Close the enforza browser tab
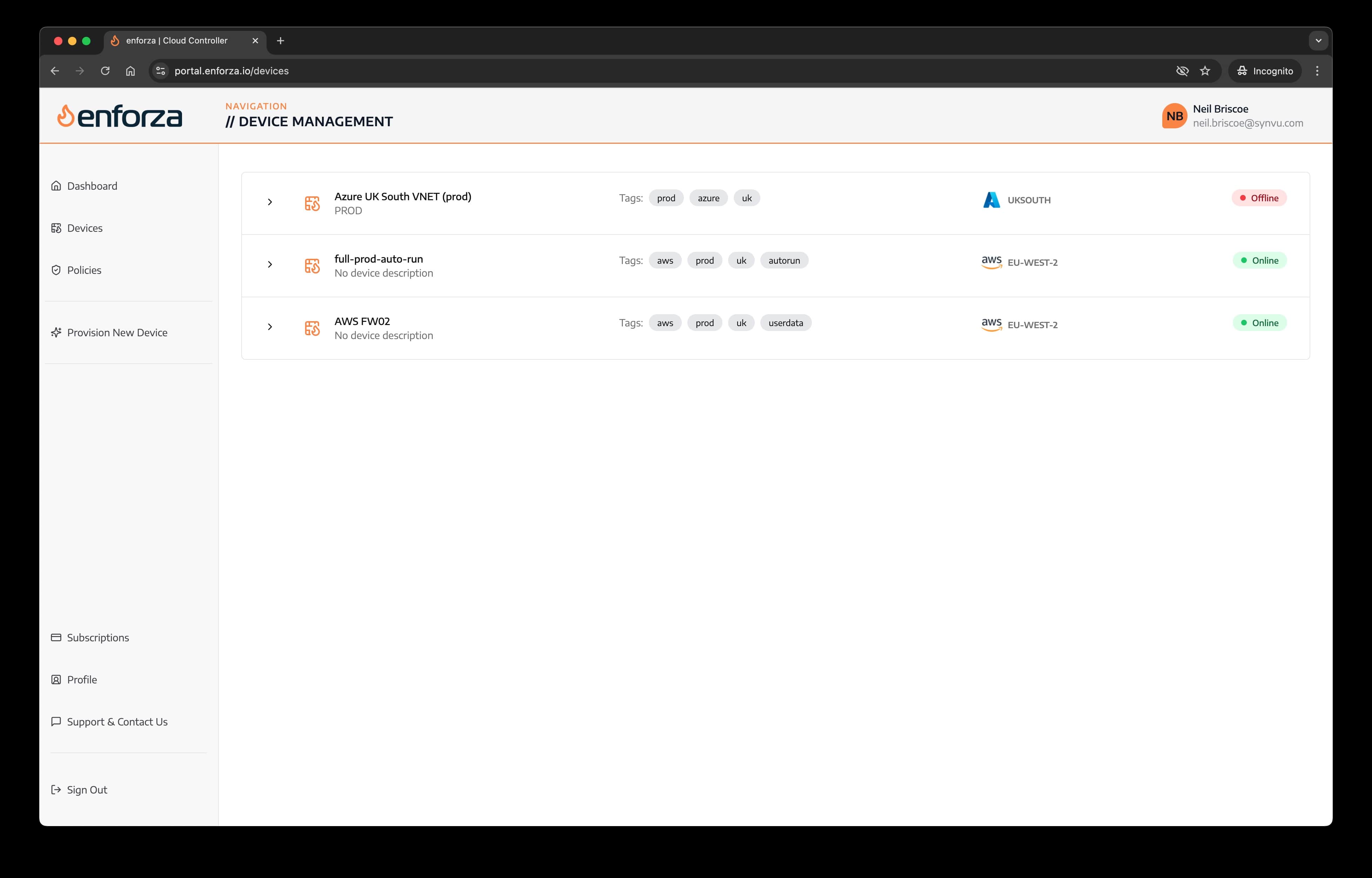This screenshot has height=878, width=1372. [x=255, y=40]
